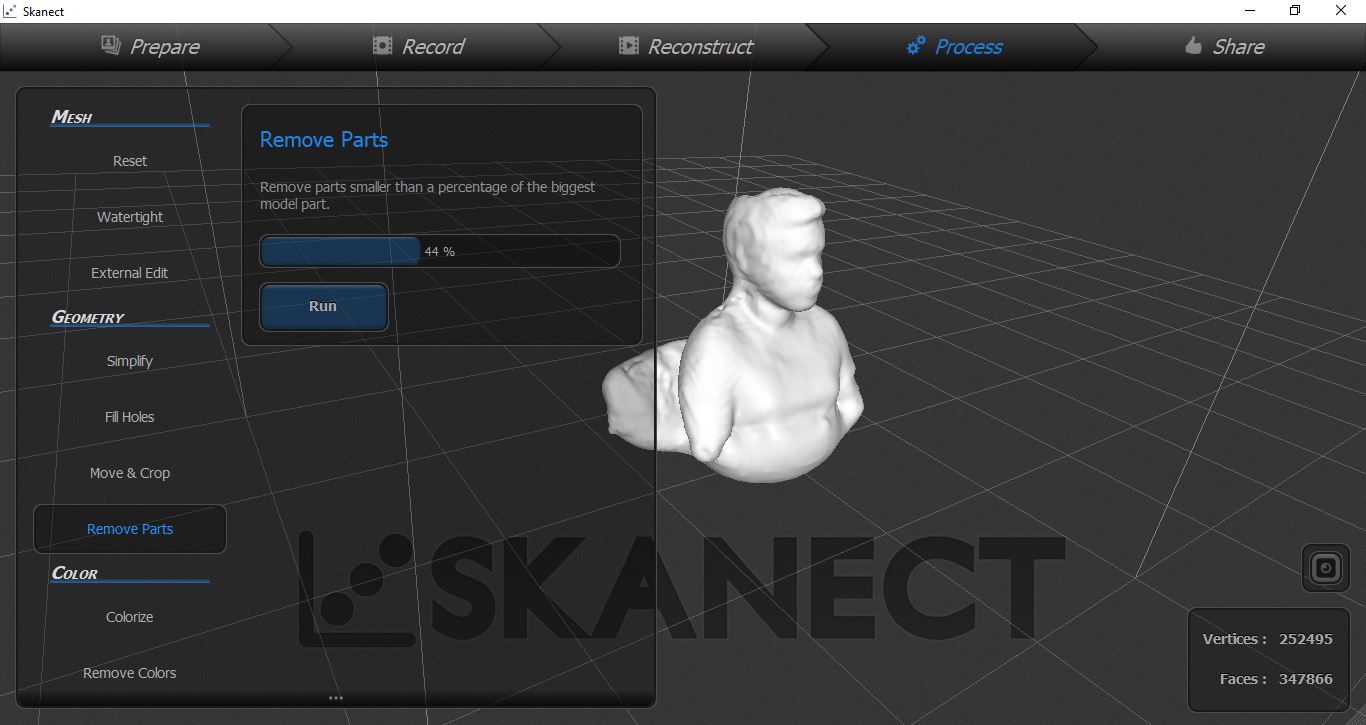
Task: Click the Geometry section header
Action: coord(88,317)
